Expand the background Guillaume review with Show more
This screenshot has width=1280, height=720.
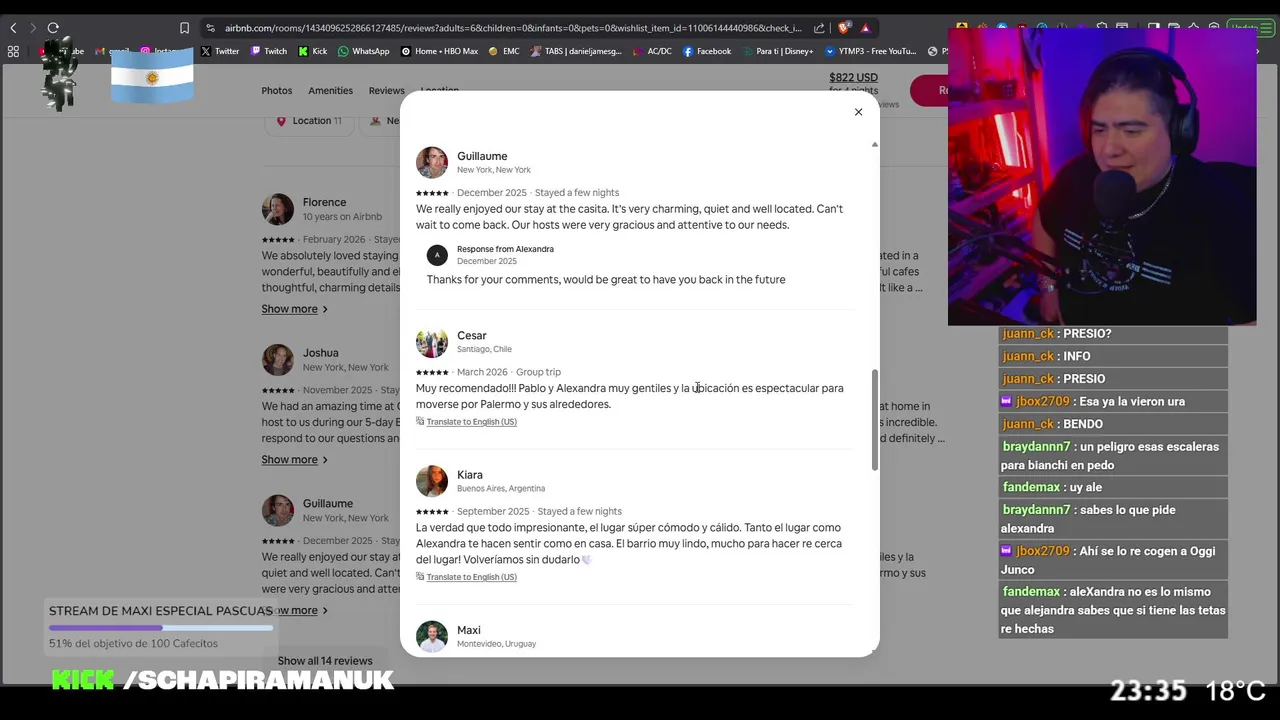[x=300, y=610]
